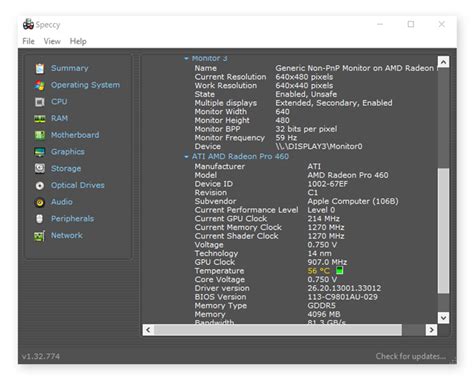Click the Multiple displays row label

(x=226, y=103)
